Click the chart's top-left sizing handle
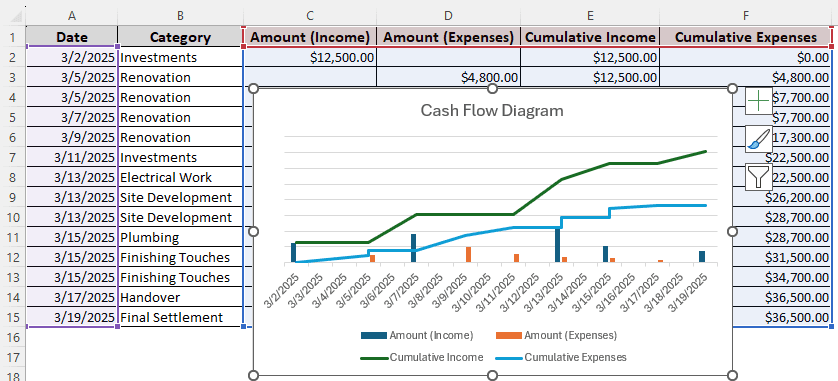Image resolution: width=838 pixels, height=381 pixels. click(254, 88)
